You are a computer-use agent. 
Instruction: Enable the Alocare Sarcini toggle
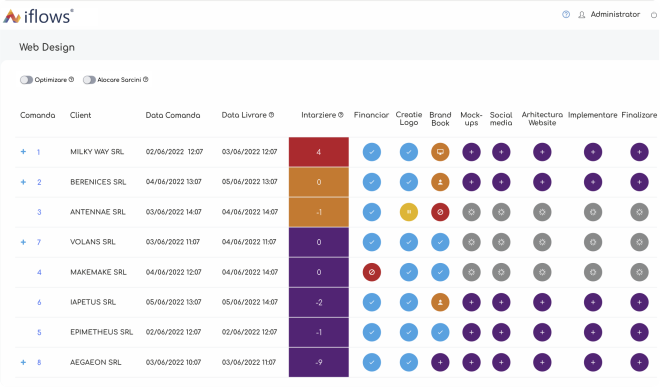tap(89, 80)
